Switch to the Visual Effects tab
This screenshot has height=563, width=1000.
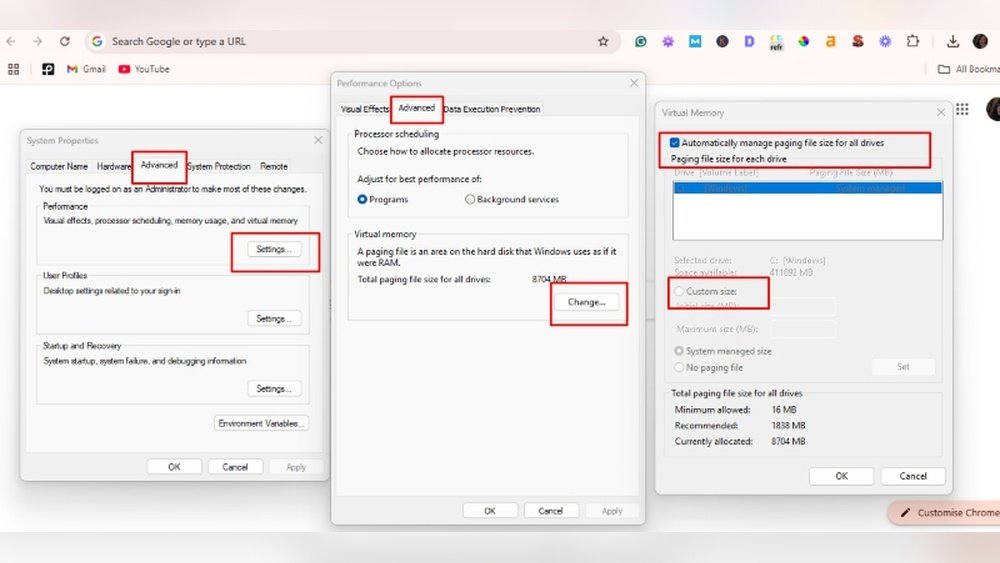click(364, 109)
